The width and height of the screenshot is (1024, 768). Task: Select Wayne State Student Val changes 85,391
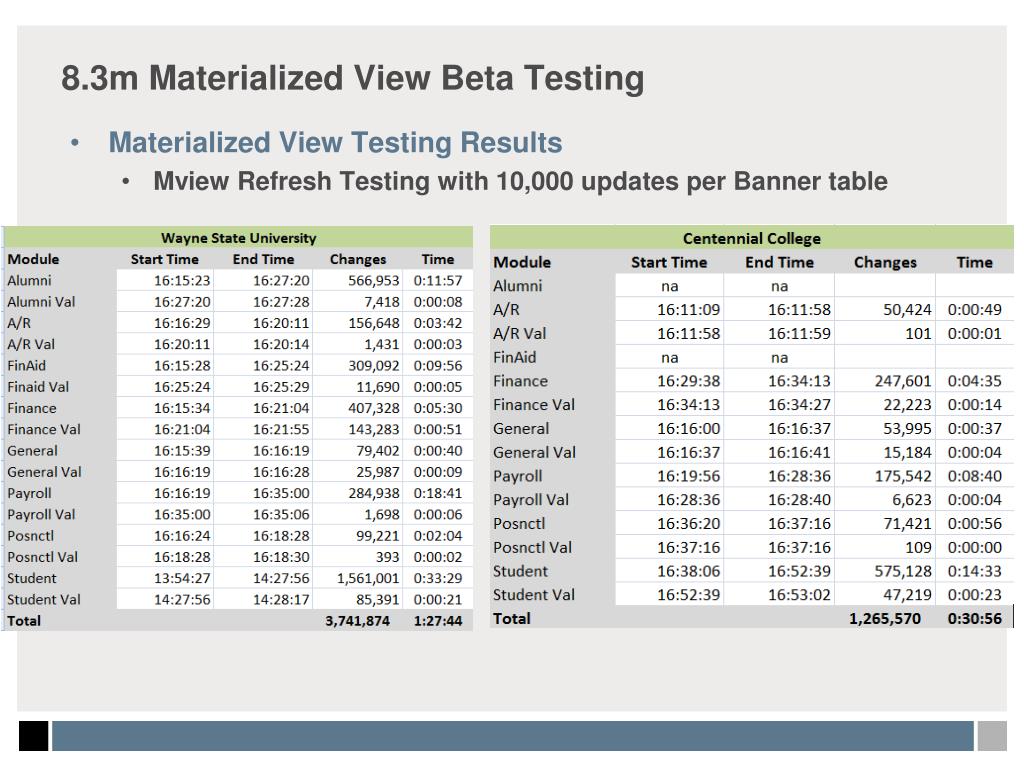point(377,600)
